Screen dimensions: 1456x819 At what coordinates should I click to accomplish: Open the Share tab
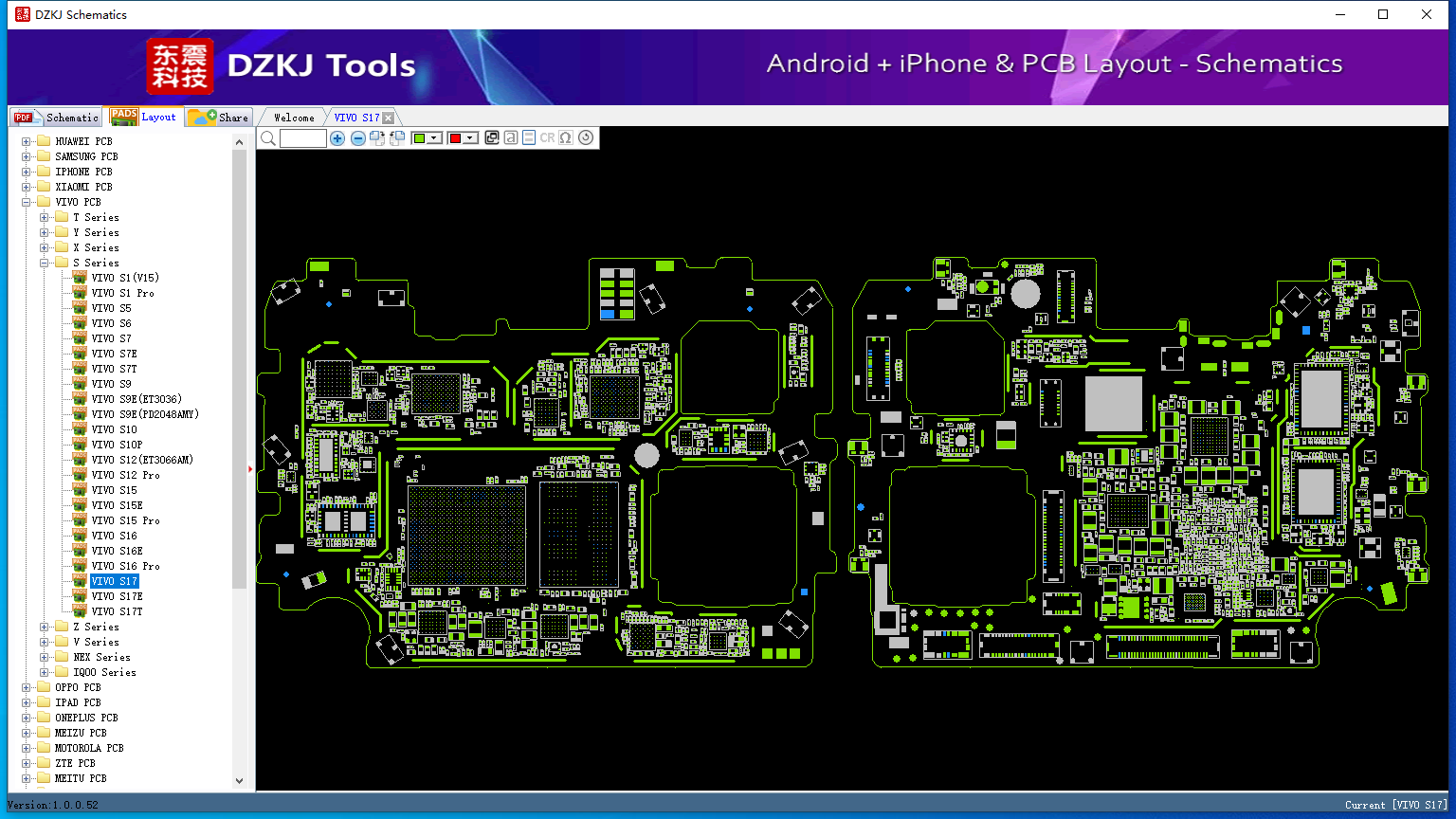pyautogui.click(x=218, y=118)
